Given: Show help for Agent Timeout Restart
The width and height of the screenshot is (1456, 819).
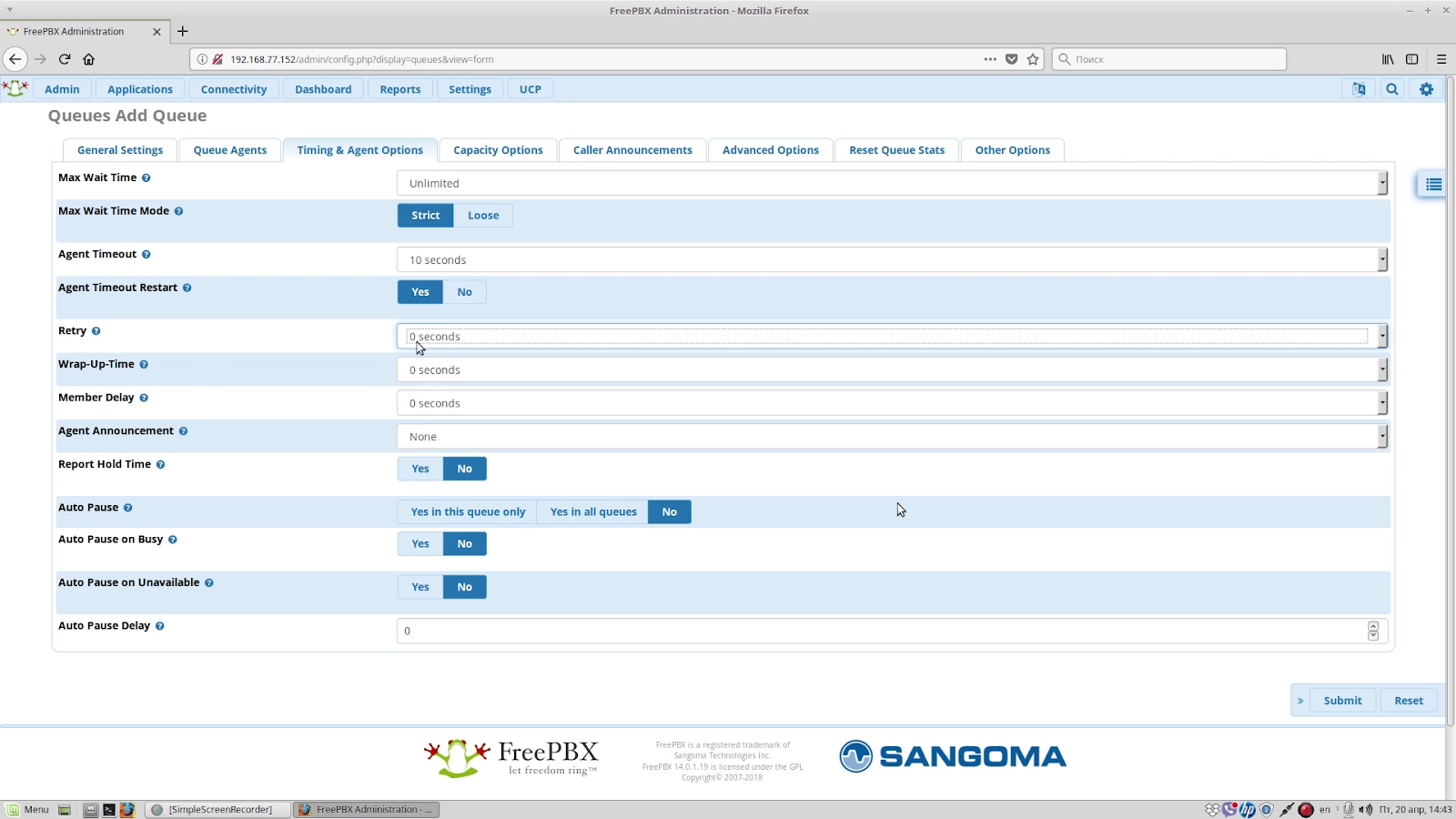Looking at the screenshot, I should tap(187, 288).
